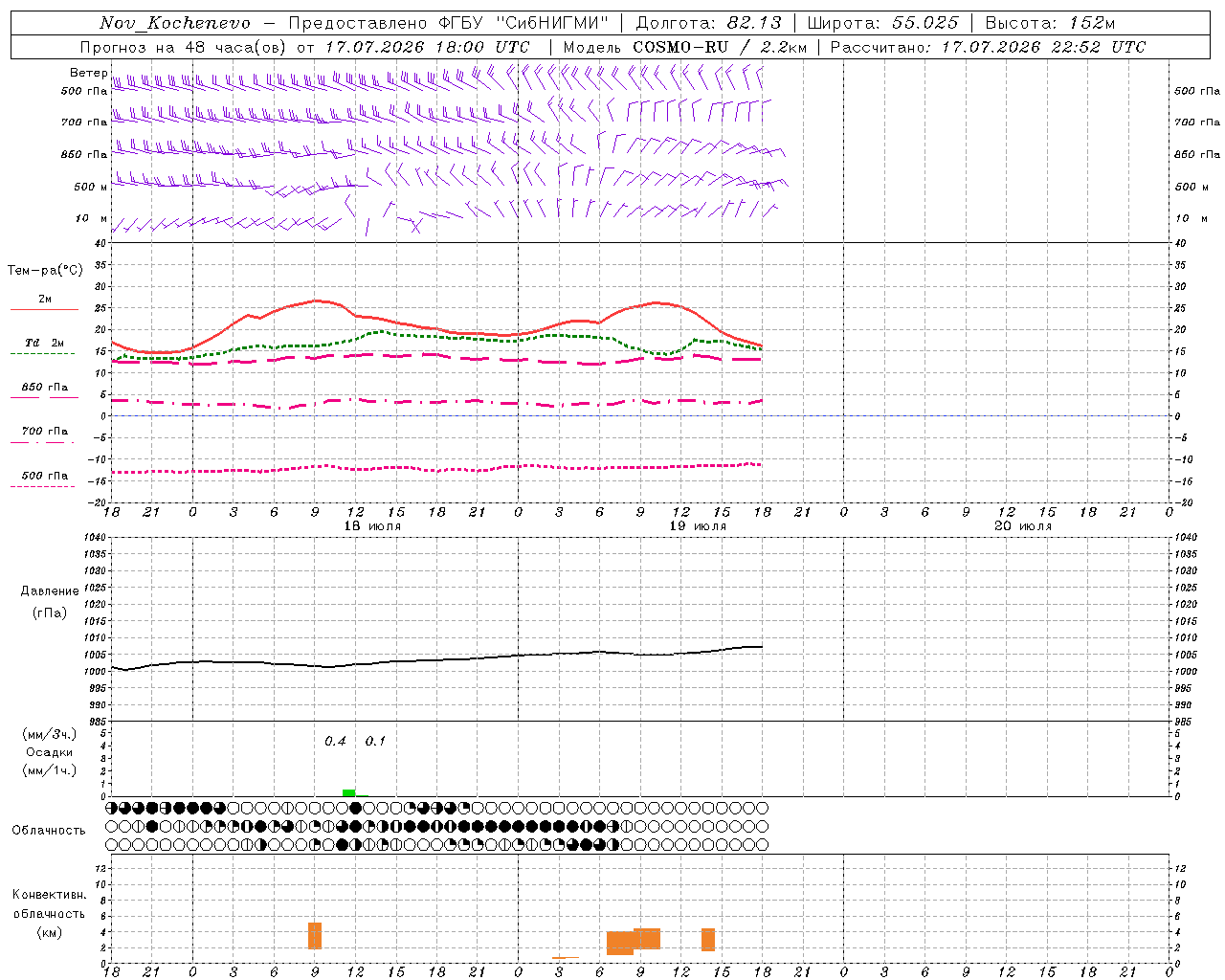Click the Nov_Kochenevo station title
This screenshot has width=1225, height=980.
(x=175, y=23)
